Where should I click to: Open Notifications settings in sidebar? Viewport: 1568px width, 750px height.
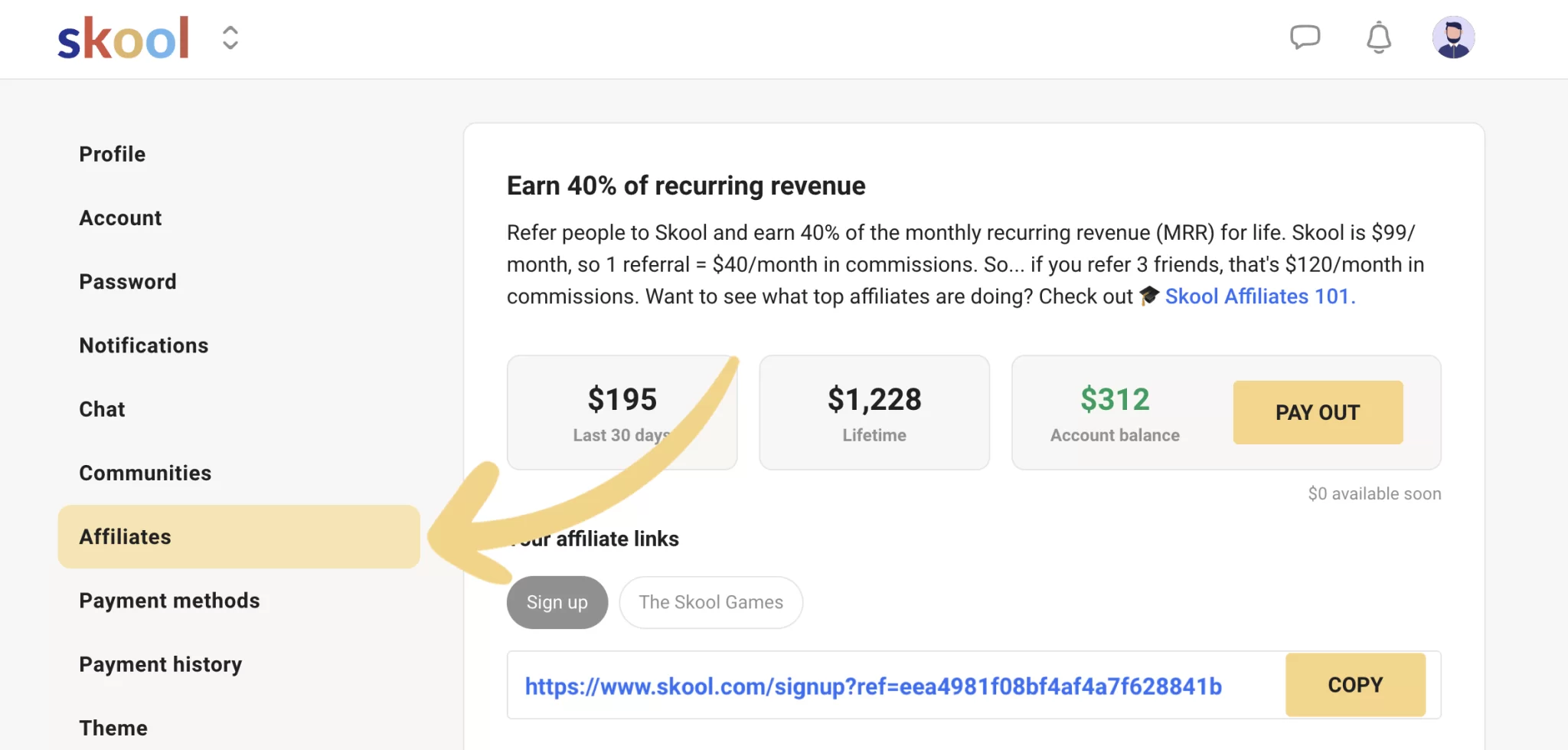[x=144, y=346]
